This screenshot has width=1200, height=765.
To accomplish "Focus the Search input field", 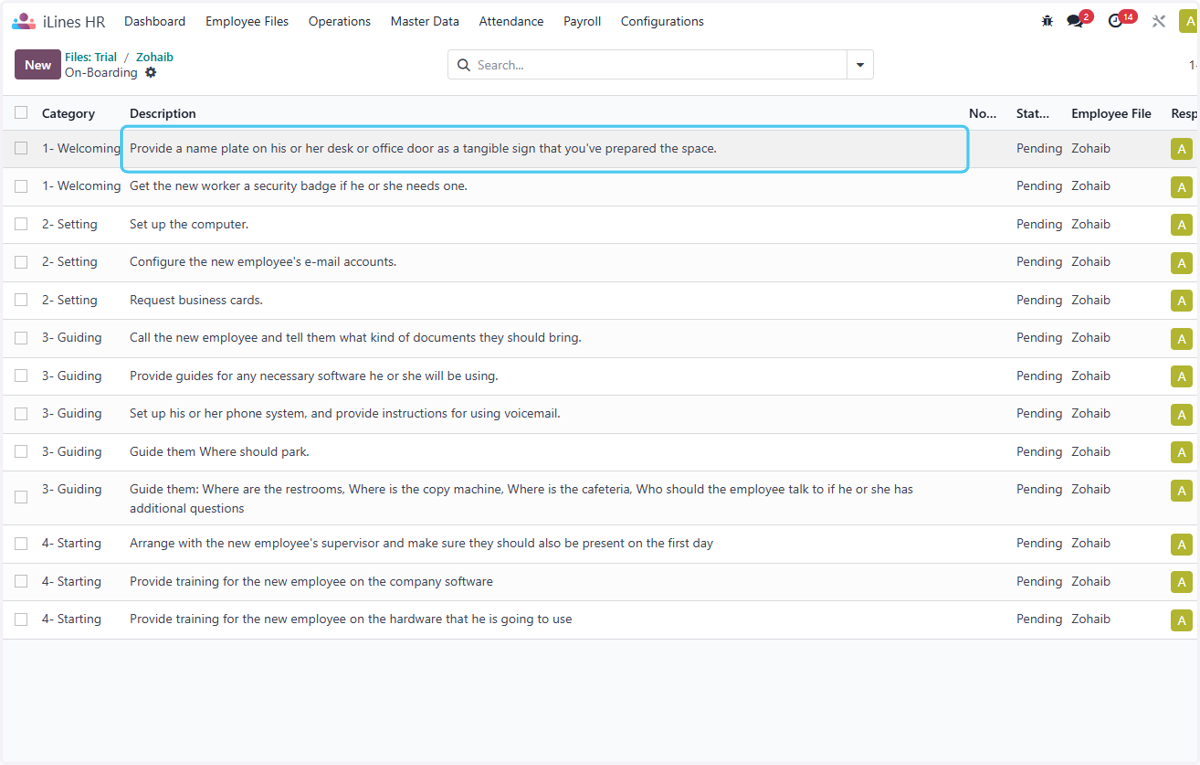I will pos(658,65).
